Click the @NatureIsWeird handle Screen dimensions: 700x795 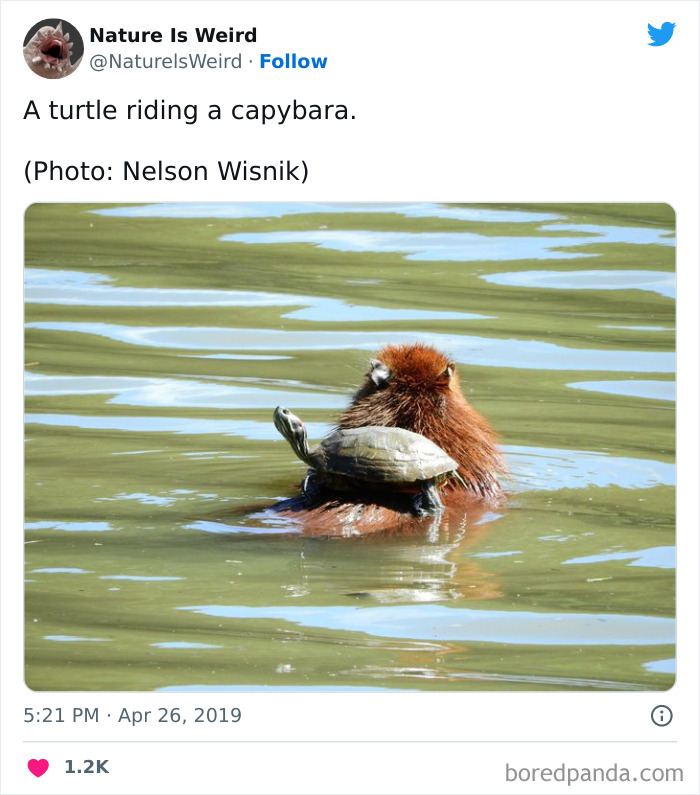pyautogui.click(x=166, y=61)
